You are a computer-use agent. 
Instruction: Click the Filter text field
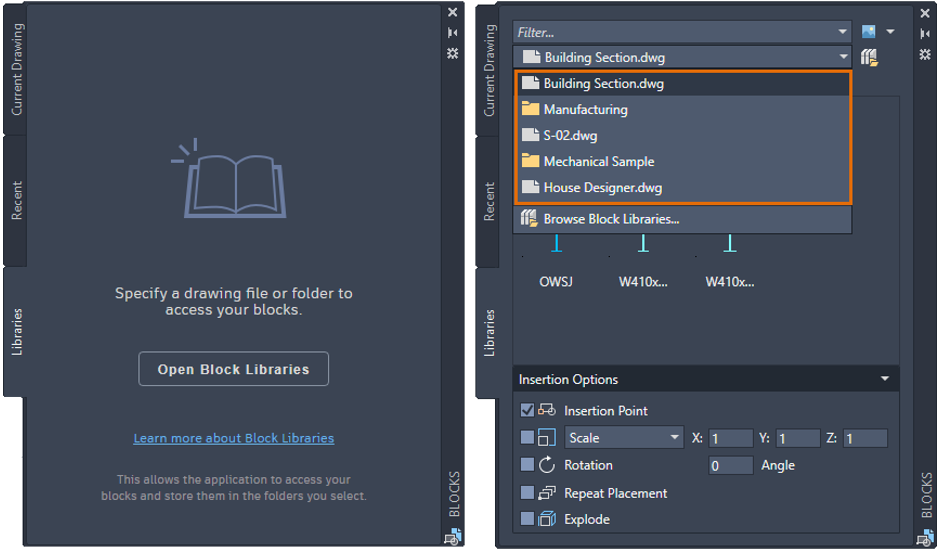point(674,32)
